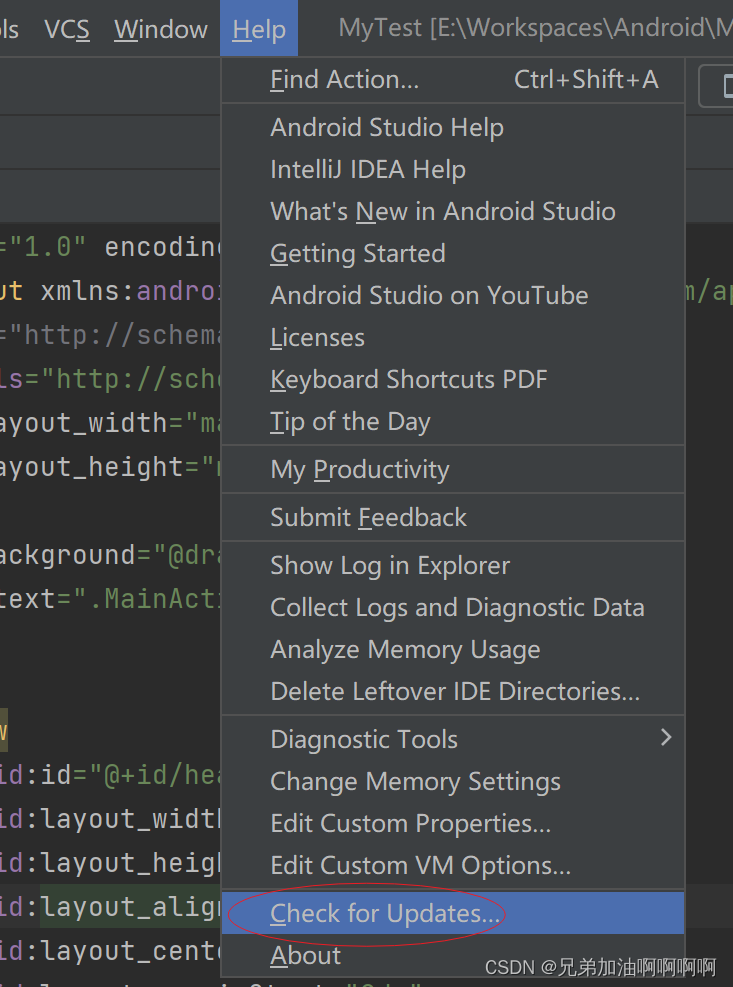Open Android Studio on YouTube
The height and width of the screenshot is (987, 733).
tap(453, 296)
